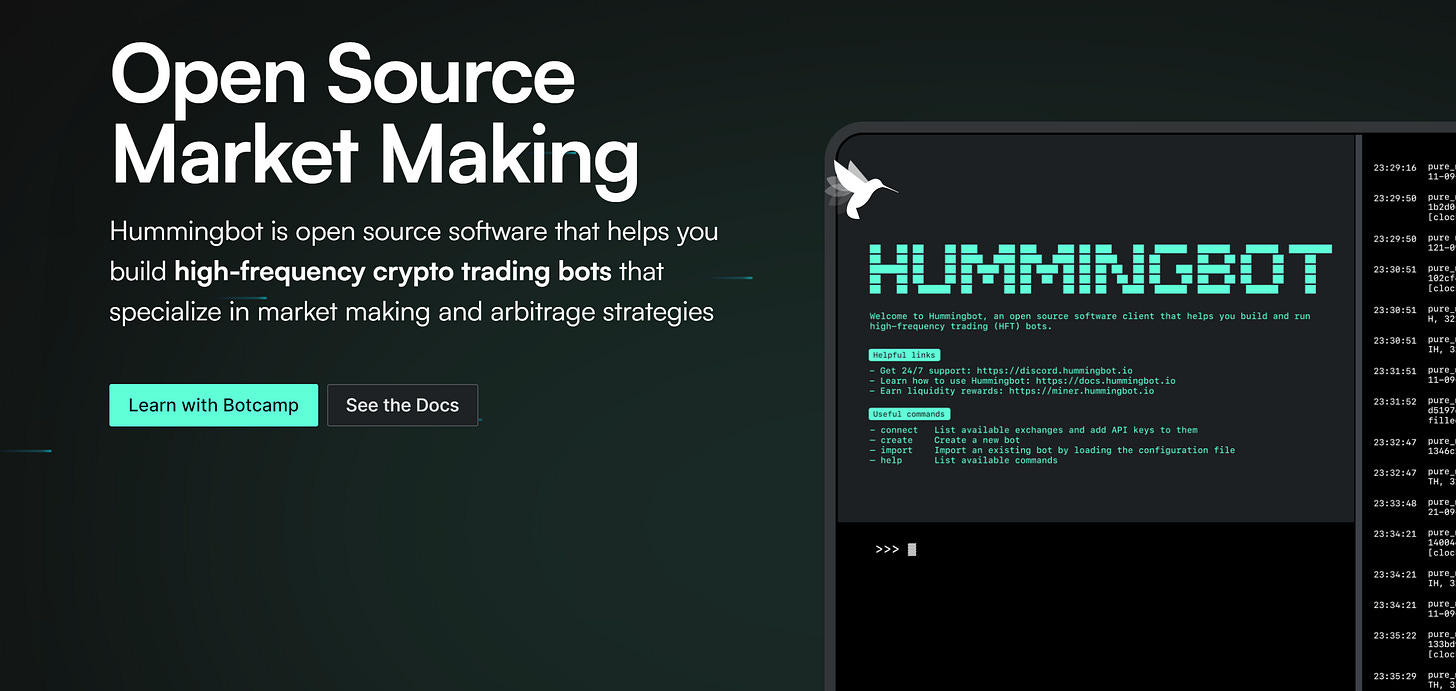Select the help command row
This screenshot has width=1456, height=691.
[x=963, y=460]
